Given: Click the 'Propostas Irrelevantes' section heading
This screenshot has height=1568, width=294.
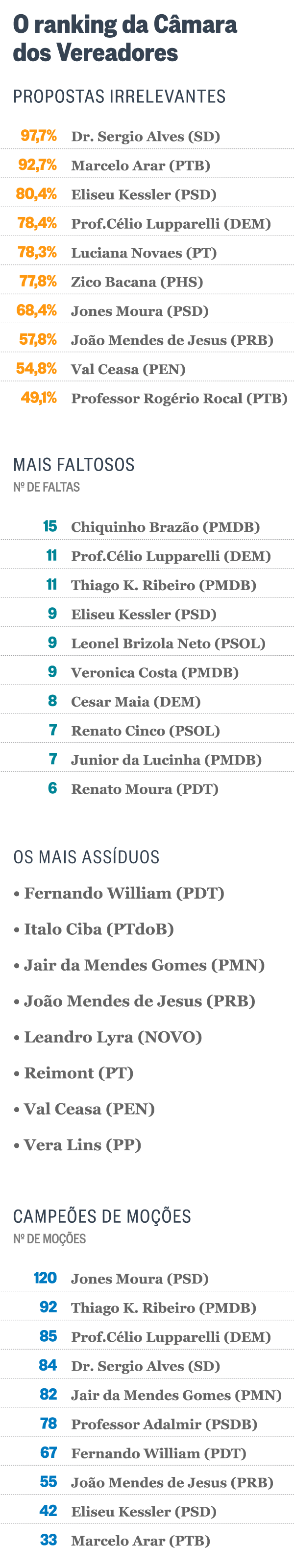Looking at the screenshot, I should pyautogui.click(x=119, y=96).
